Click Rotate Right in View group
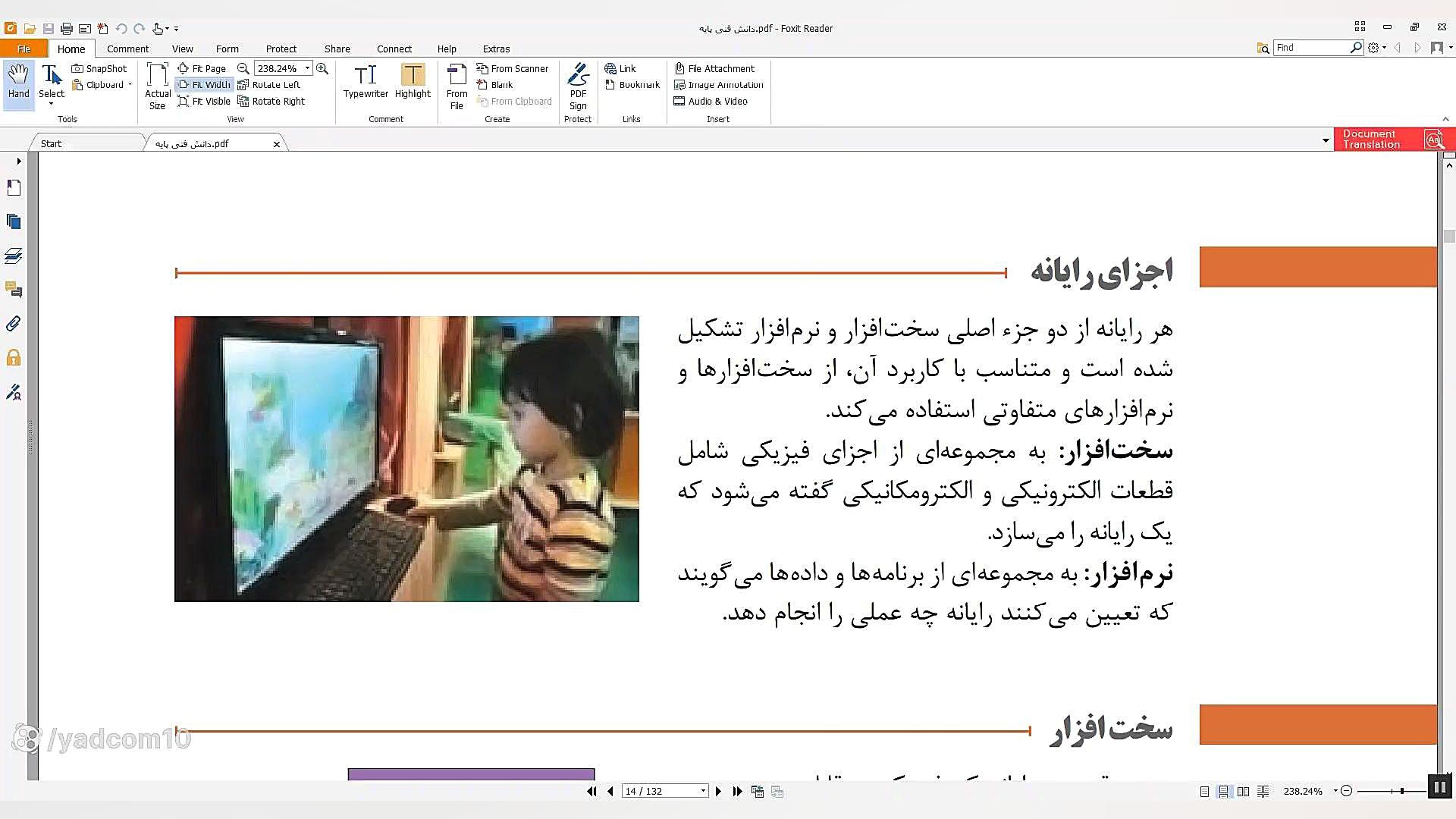1456x819 pixels. tap(271, 101)
